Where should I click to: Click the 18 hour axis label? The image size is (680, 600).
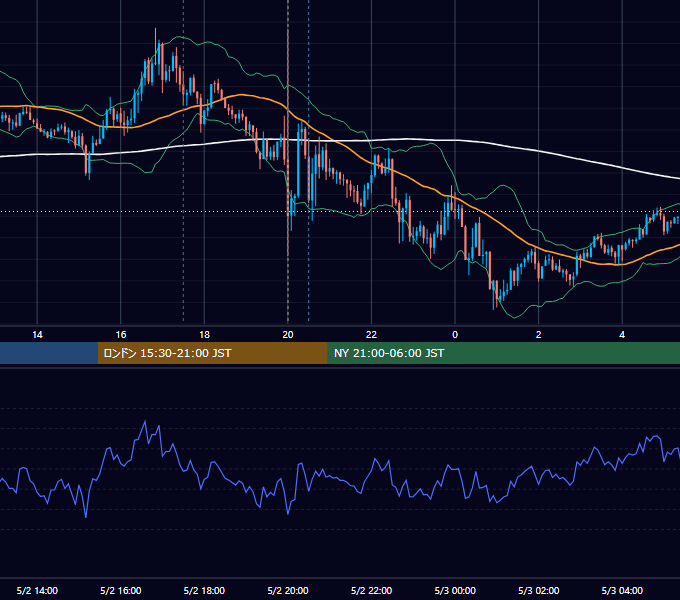click(204, 335)
